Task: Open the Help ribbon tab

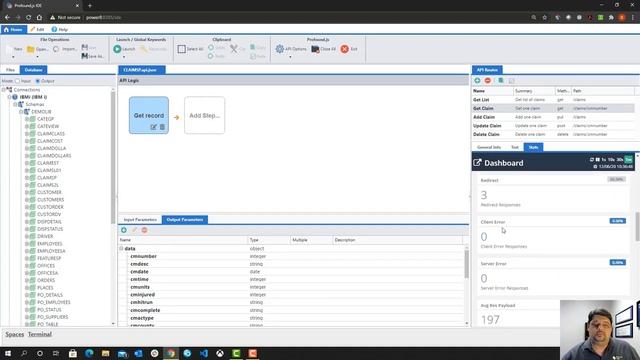Action: (x=60, y=29)
